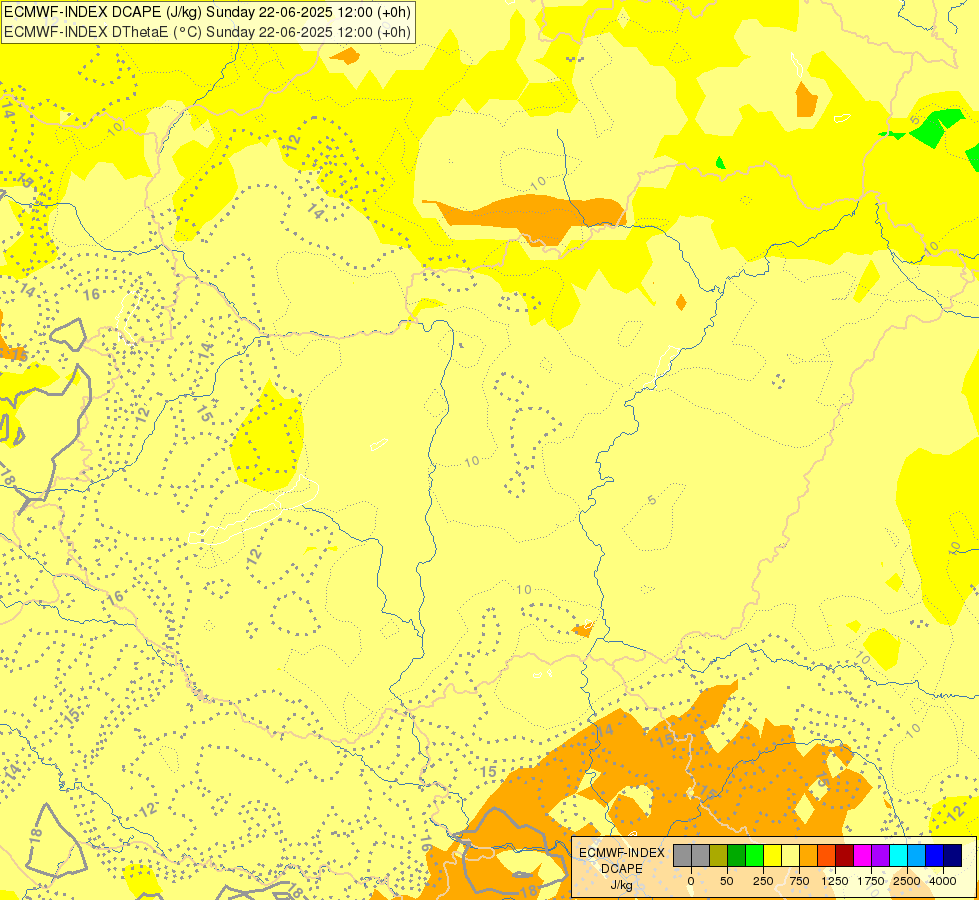Screen dimensions: 979x900
Task: Click the ECMWF-INDEX DThetaE title line
Action: click(x=207, y=32)
